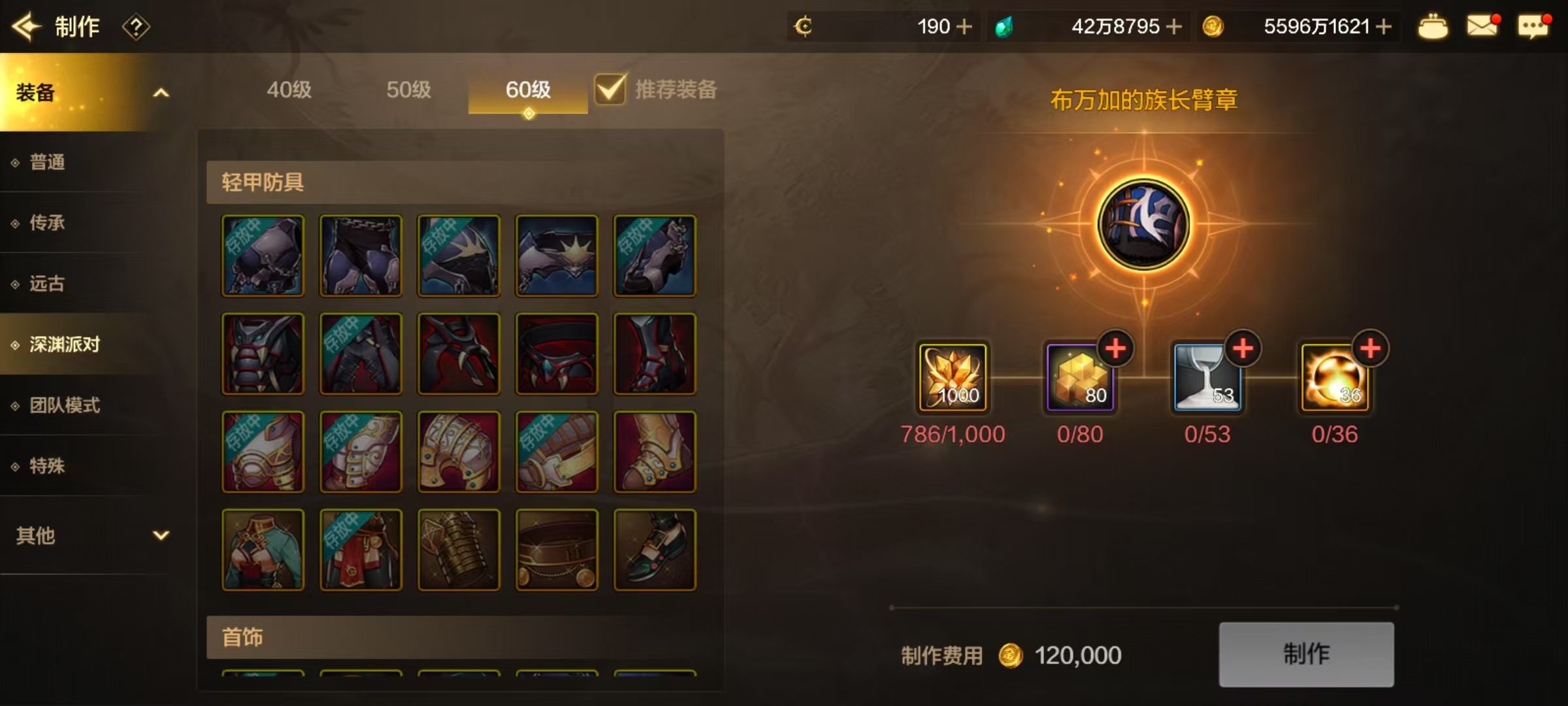Collapse the 装备 category section
The height and width of the screenshot is (706, 1568).
click(161, 93)
